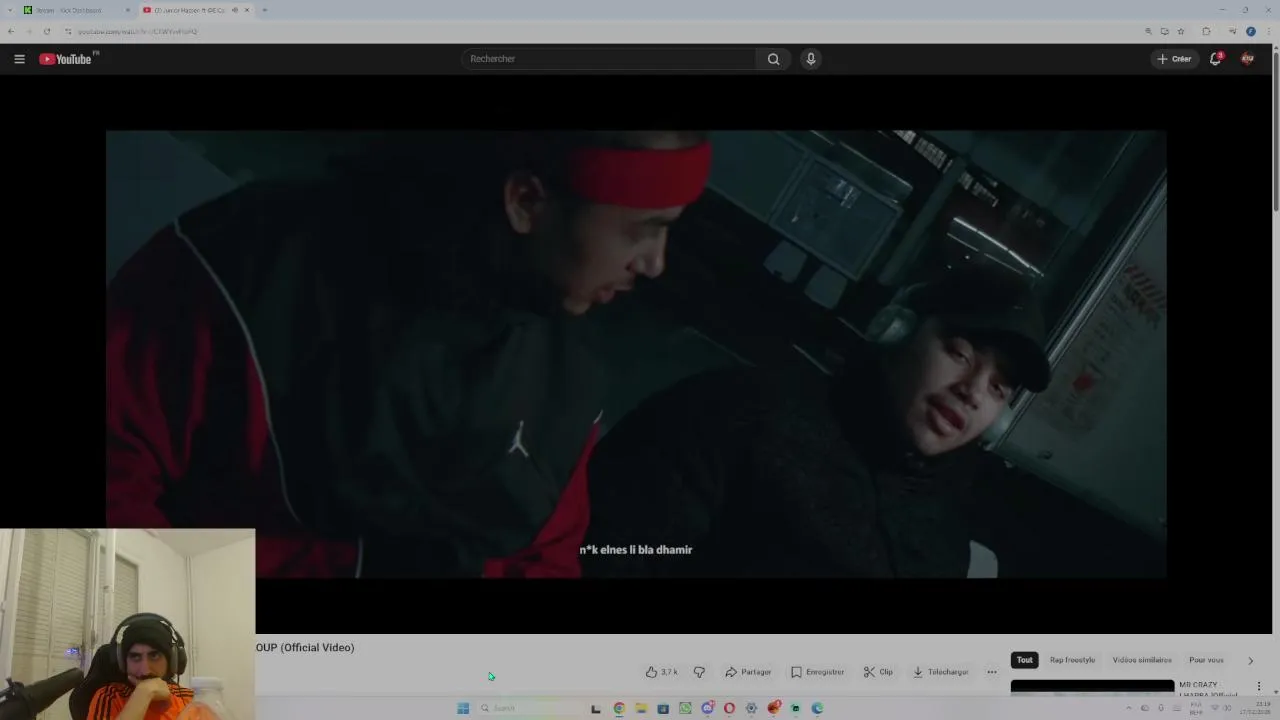Show hidden system tray icons
1280x720 pixels.
[x=1129, y=708]
